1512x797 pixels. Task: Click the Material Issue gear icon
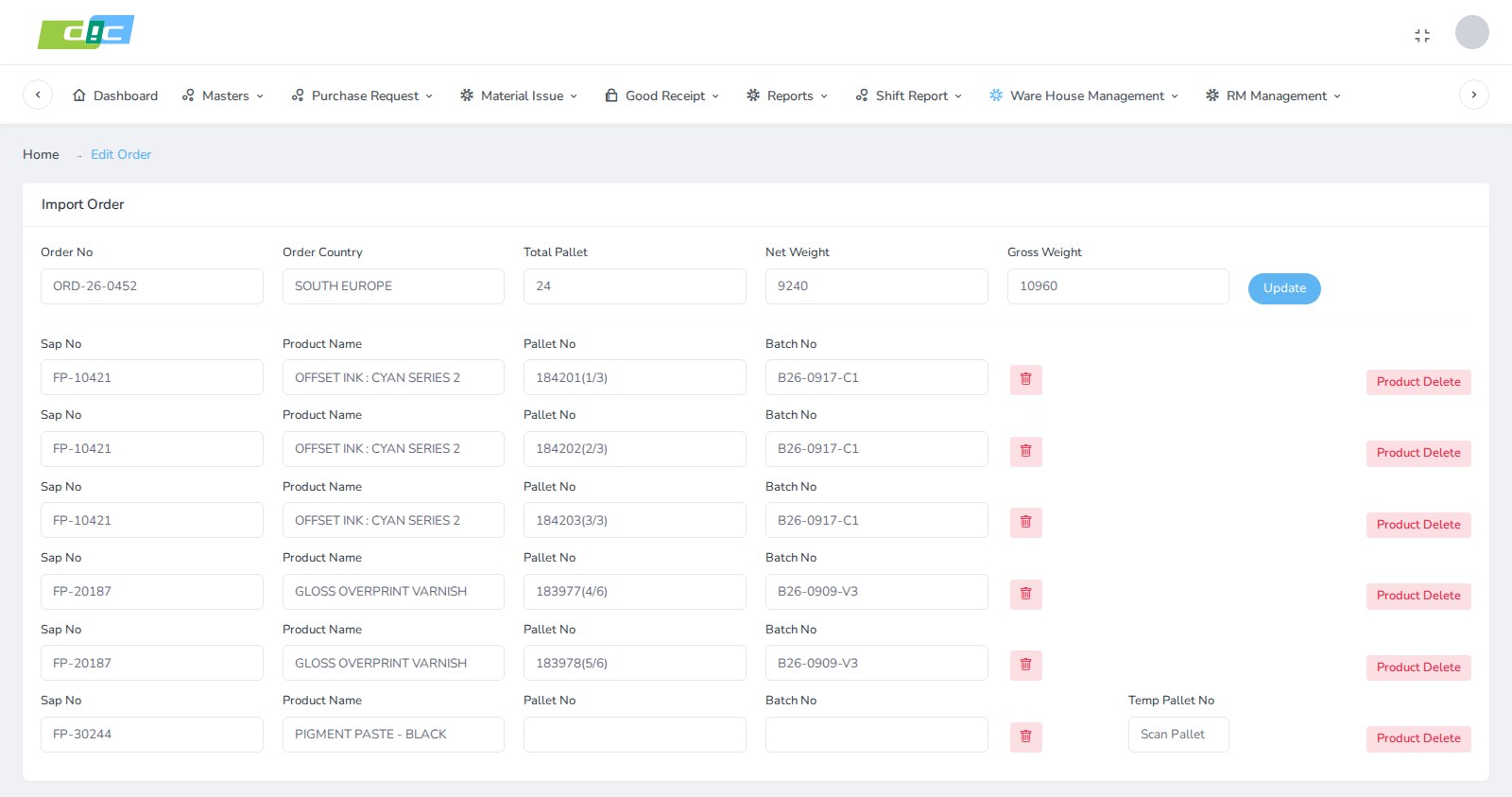467,95
